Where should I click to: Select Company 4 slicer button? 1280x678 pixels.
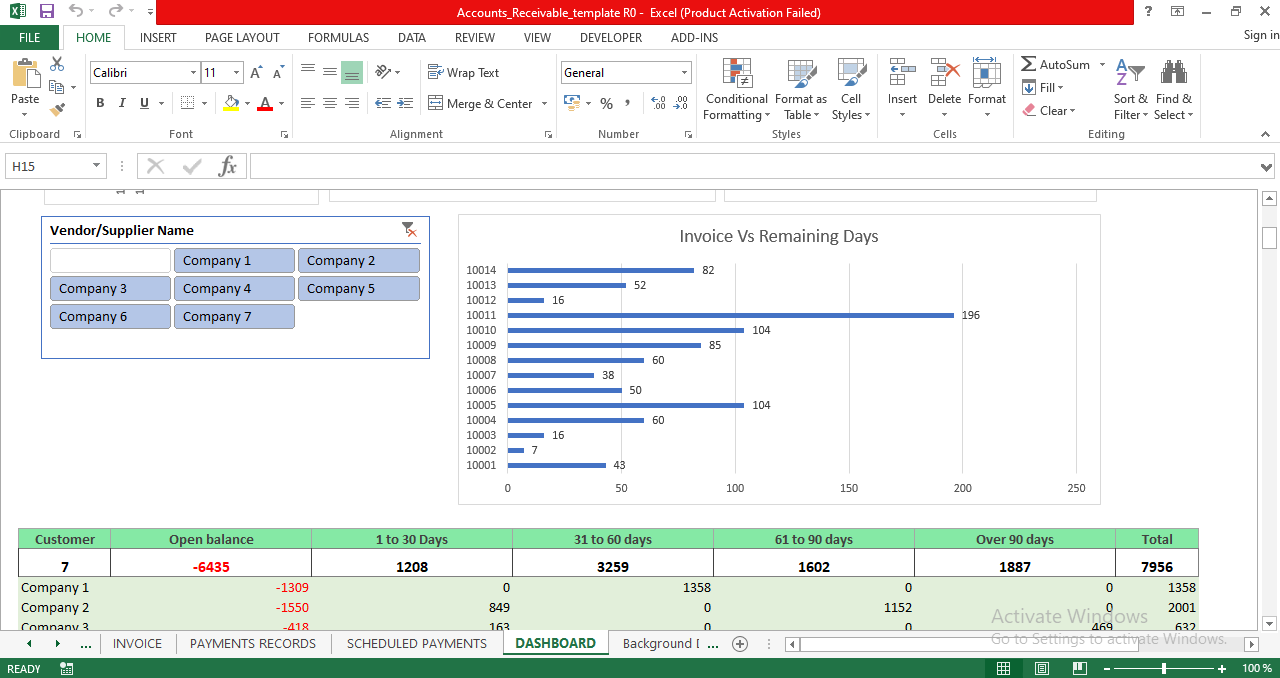click(x=234, y=288)
